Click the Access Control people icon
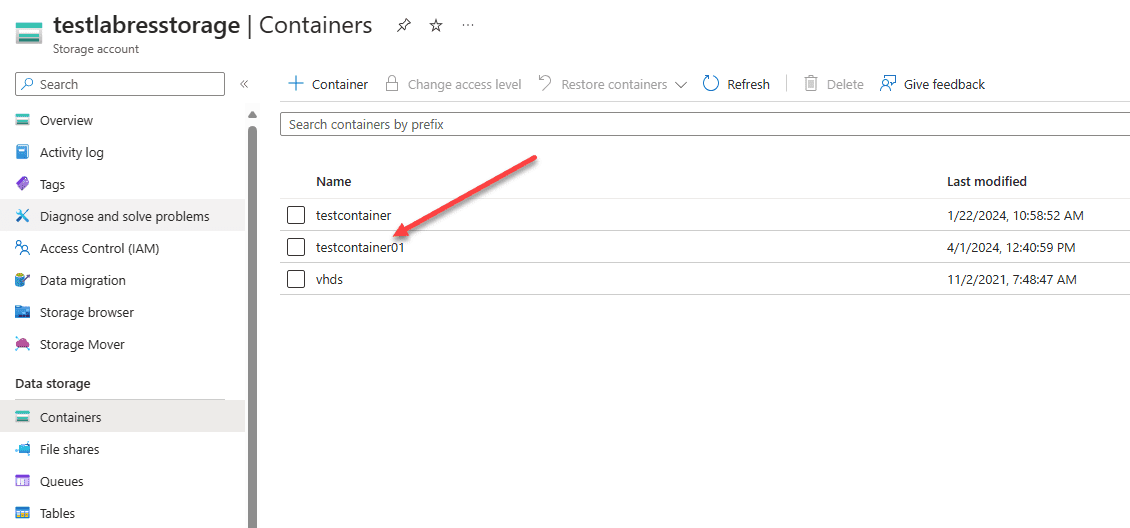The image size is (1130, 528). pyautogui.click(x=22, y=249)
